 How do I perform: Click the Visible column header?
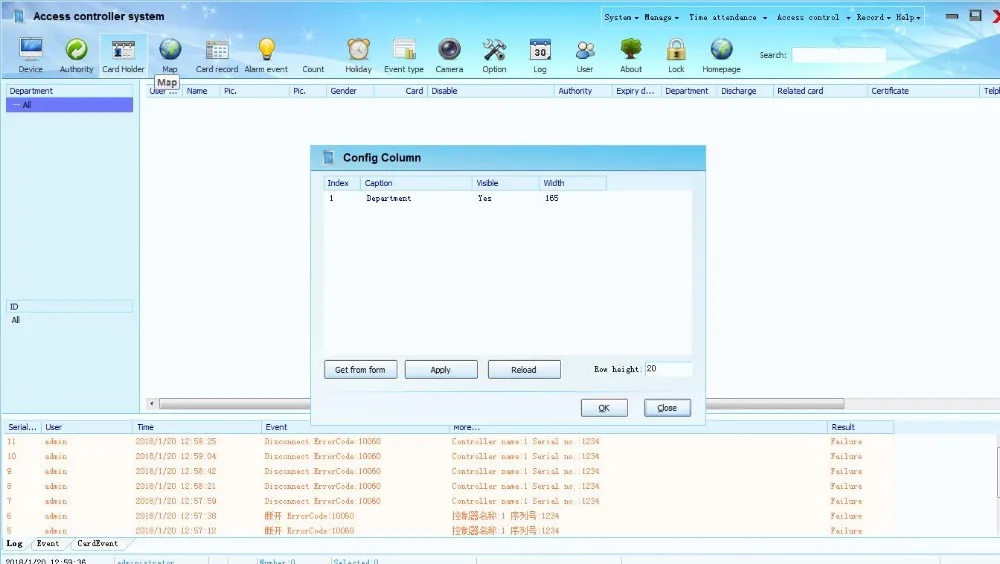click(506, 183)
